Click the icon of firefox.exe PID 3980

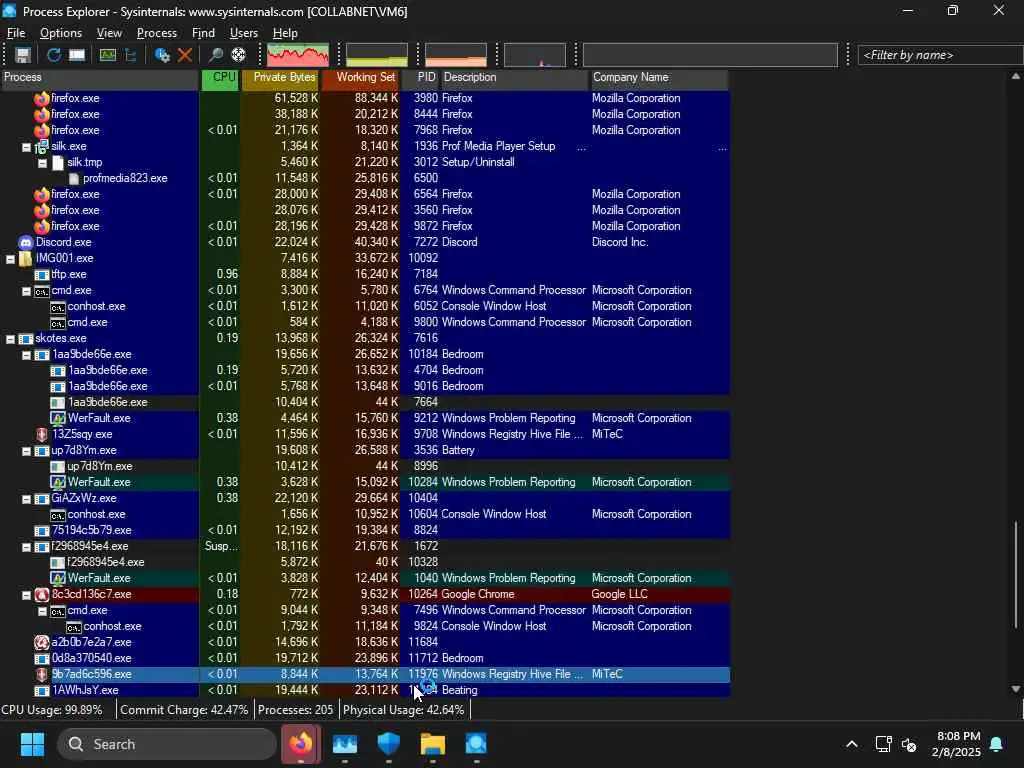pos(42,99)
